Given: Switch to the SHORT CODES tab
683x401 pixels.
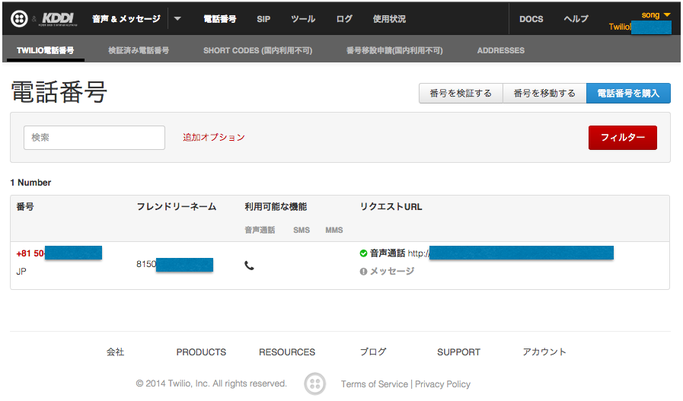Looking at the screenshot, I should [258, 51].
